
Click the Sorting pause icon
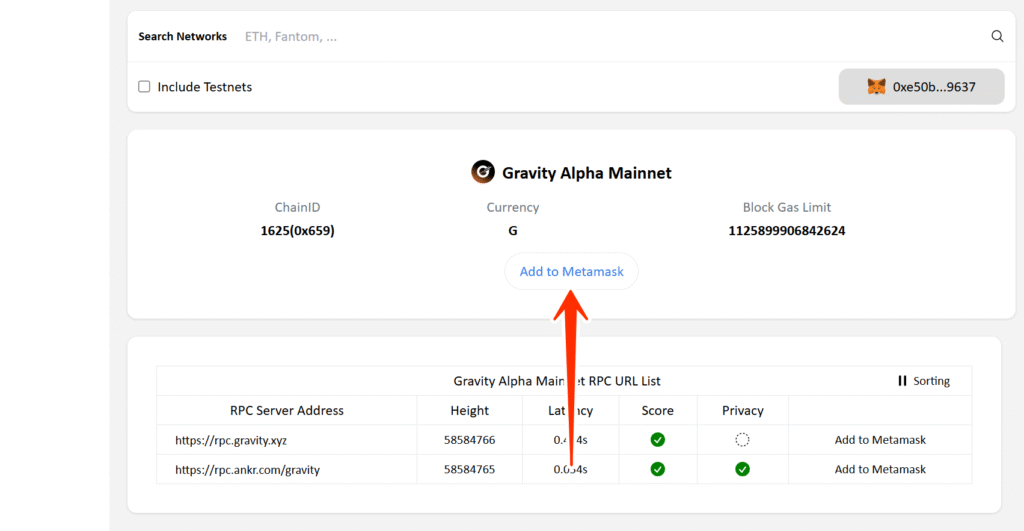(902, 381)
